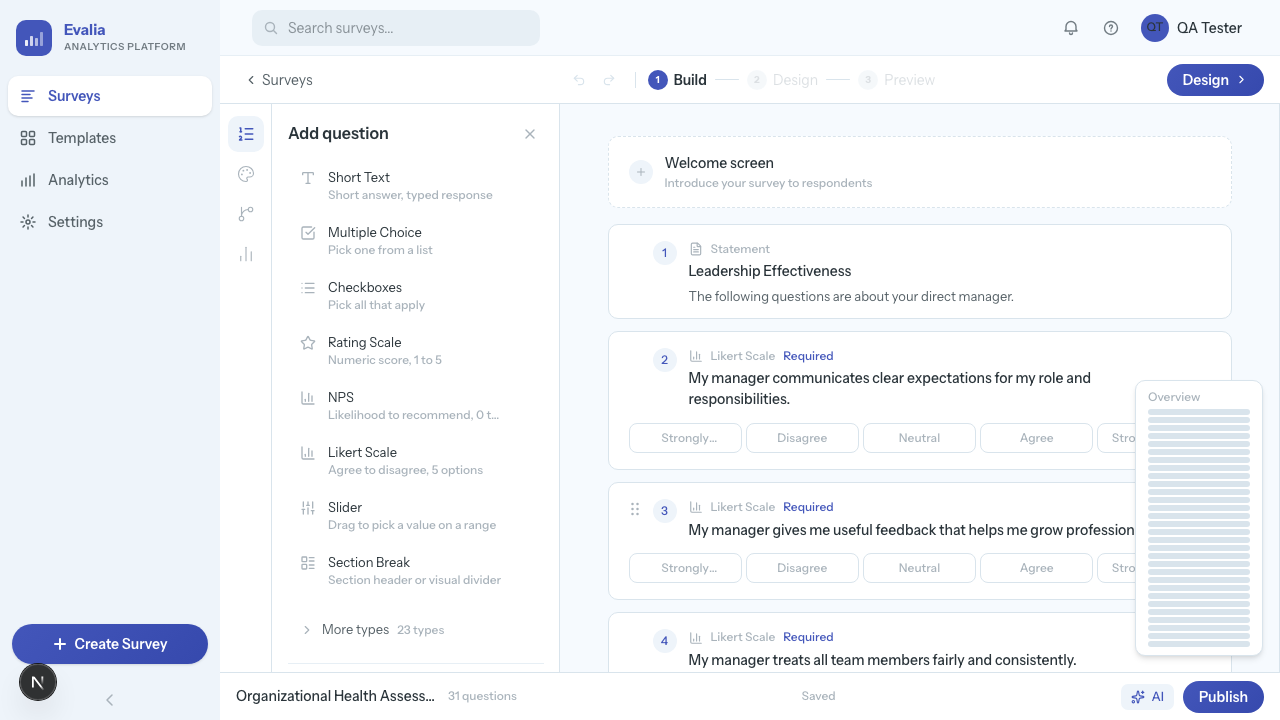The image size is (1280, 720).
Task: Open Analytics in sidebar
Action: 110,180
